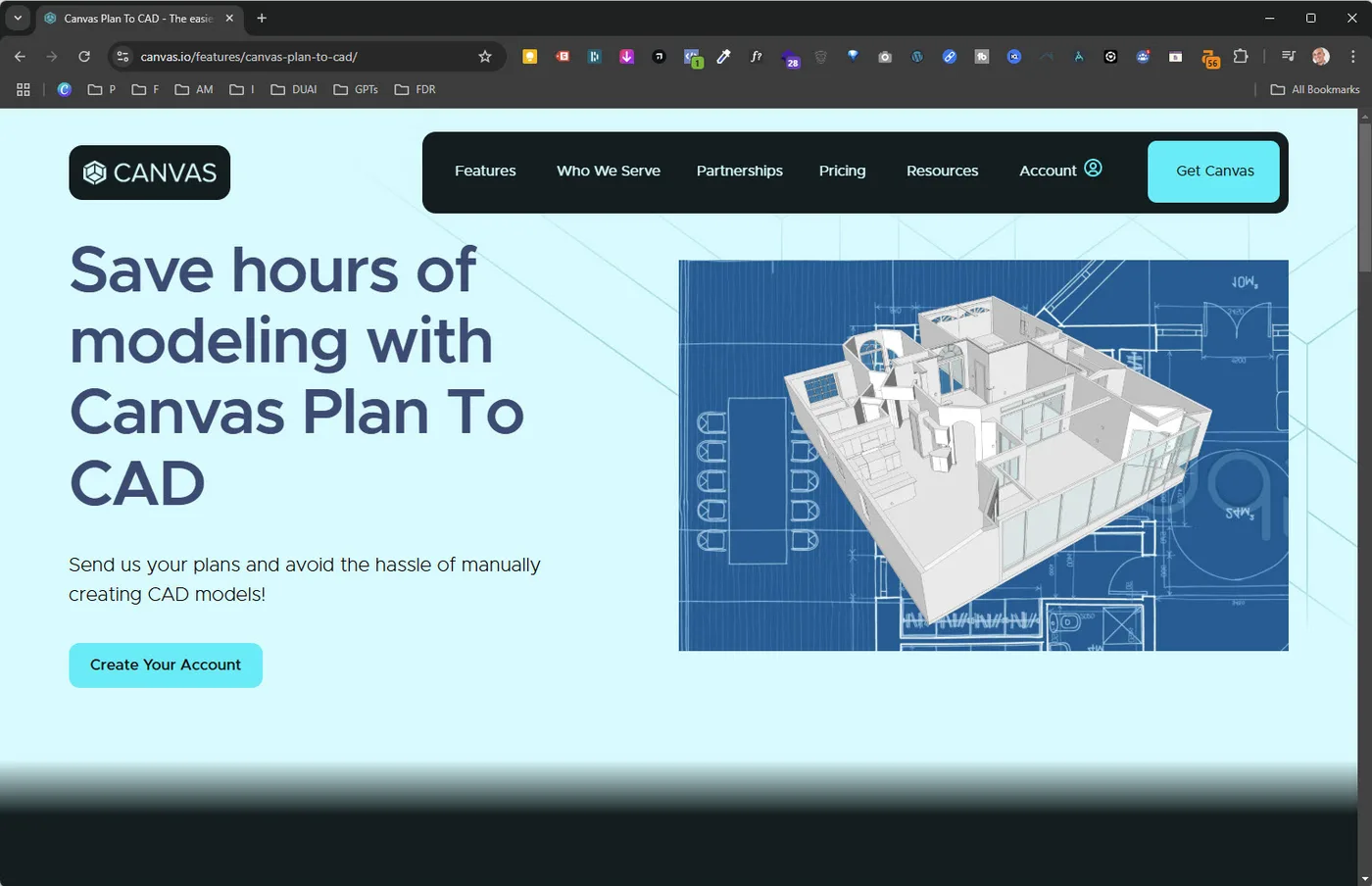Open the extensions puzzle-piece icon
1372x886 pixels.
pos(1241,56)
